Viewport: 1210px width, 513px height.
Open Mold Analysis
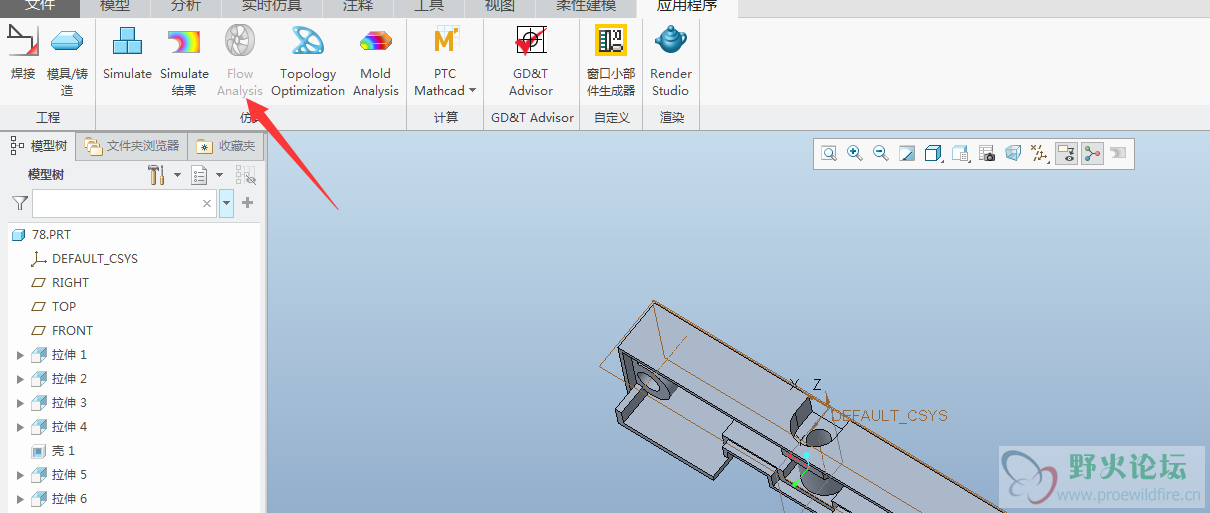[376, 60]
